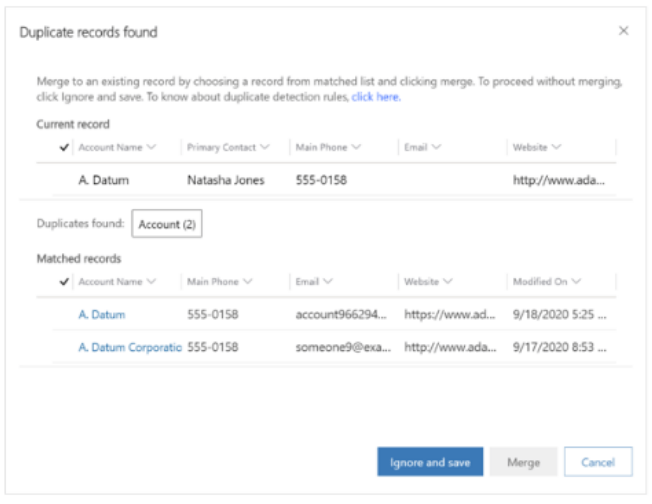Viewport: 652px width, 504px height.
Task: Open Main Phone column dropdown in Current record
Action: click(354, 147)
